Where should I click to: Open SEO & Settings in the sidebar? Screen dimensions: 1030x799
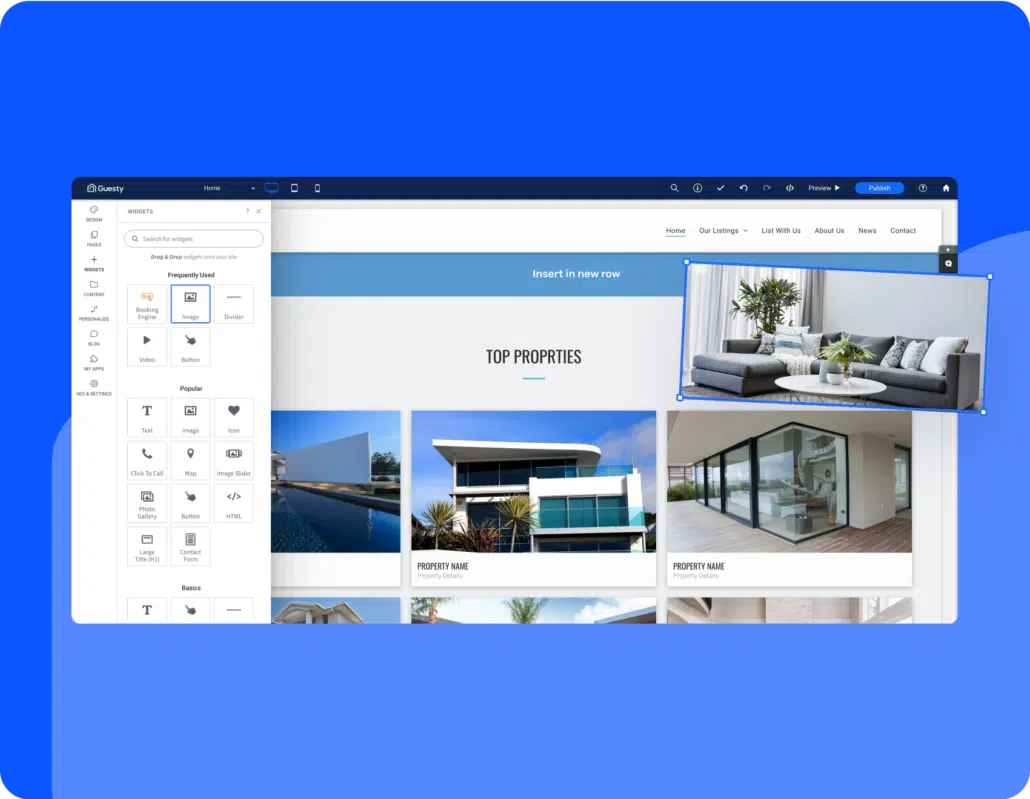point(94,388)
